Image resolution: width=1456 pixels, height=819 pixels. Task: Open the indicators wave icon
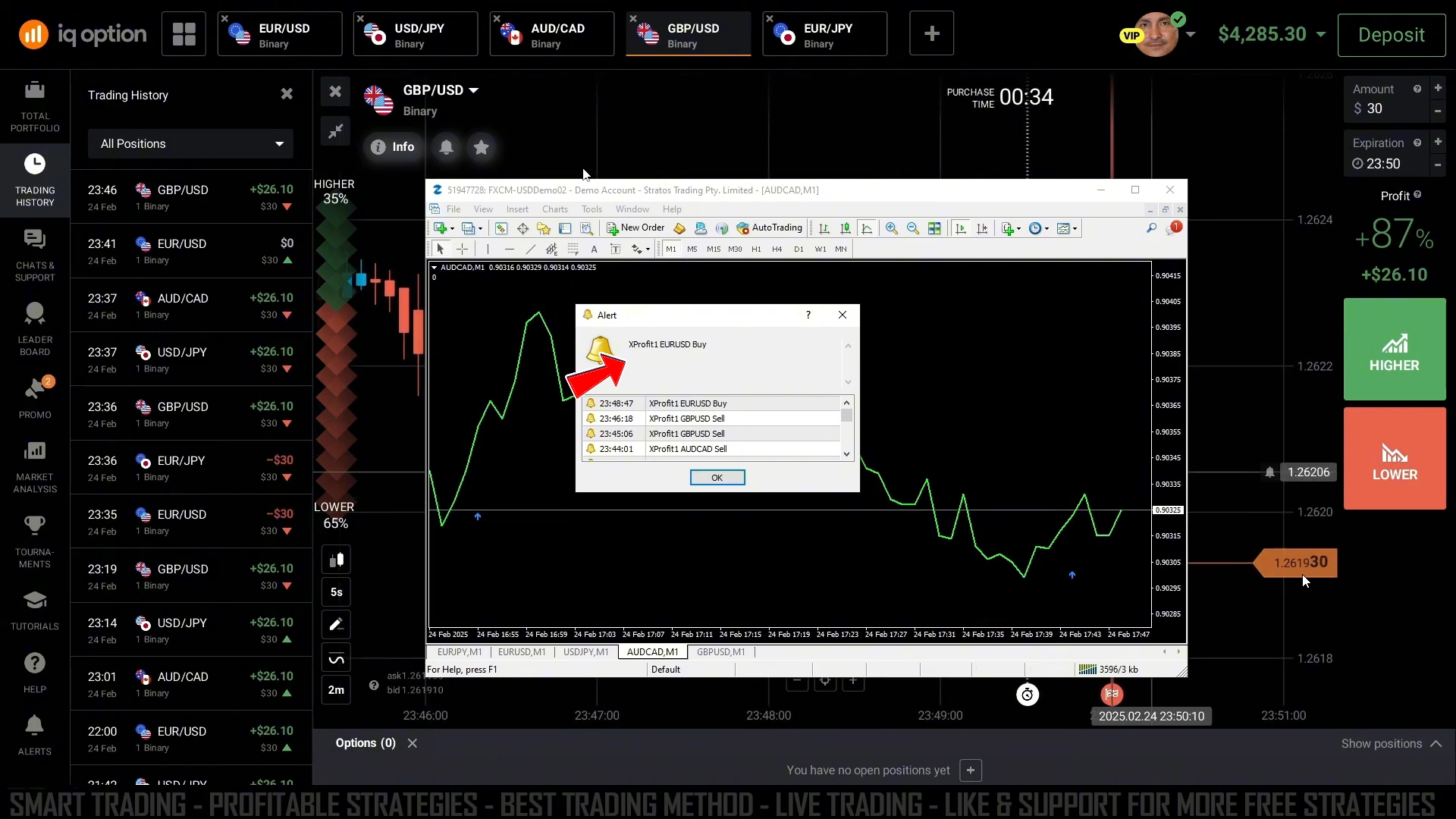336,659
